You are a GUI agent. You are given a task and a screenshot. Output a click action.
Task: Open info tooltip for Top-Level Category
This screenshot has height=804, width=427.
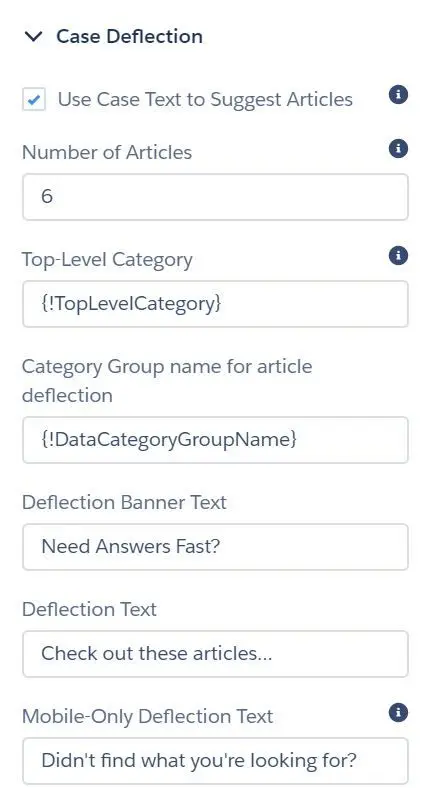pyautogui.click(x=398, y=255)
